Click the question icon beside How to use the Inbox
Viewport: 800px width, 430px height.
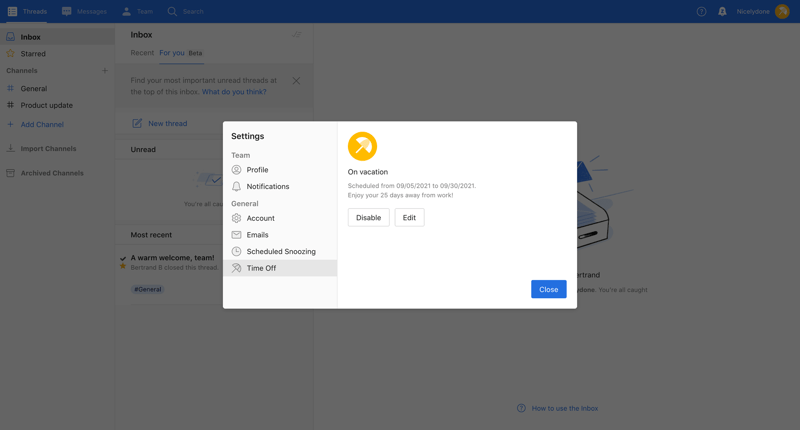(521, 408)
